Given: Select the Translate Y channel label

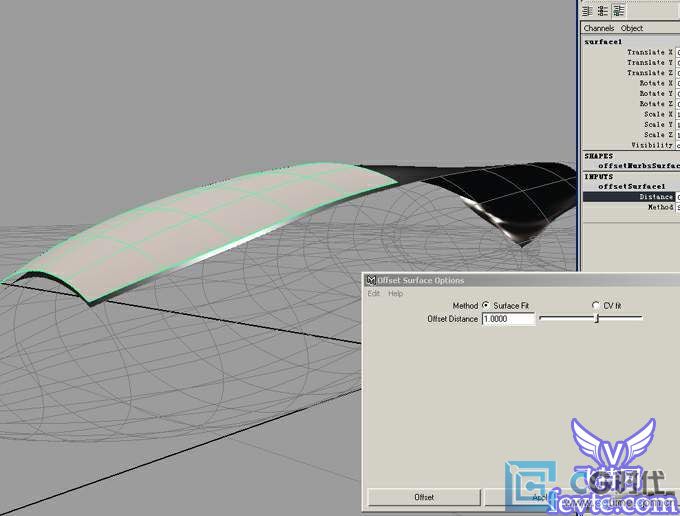Looking at the screenshot, I should pyautogui.click(x=650, y=62).
